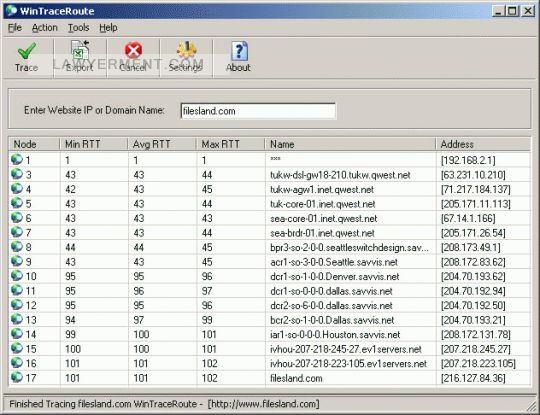Select the globe icon for node 11
Image resolution: width=540 pixels, height=415 pixels.
point(17,290)
